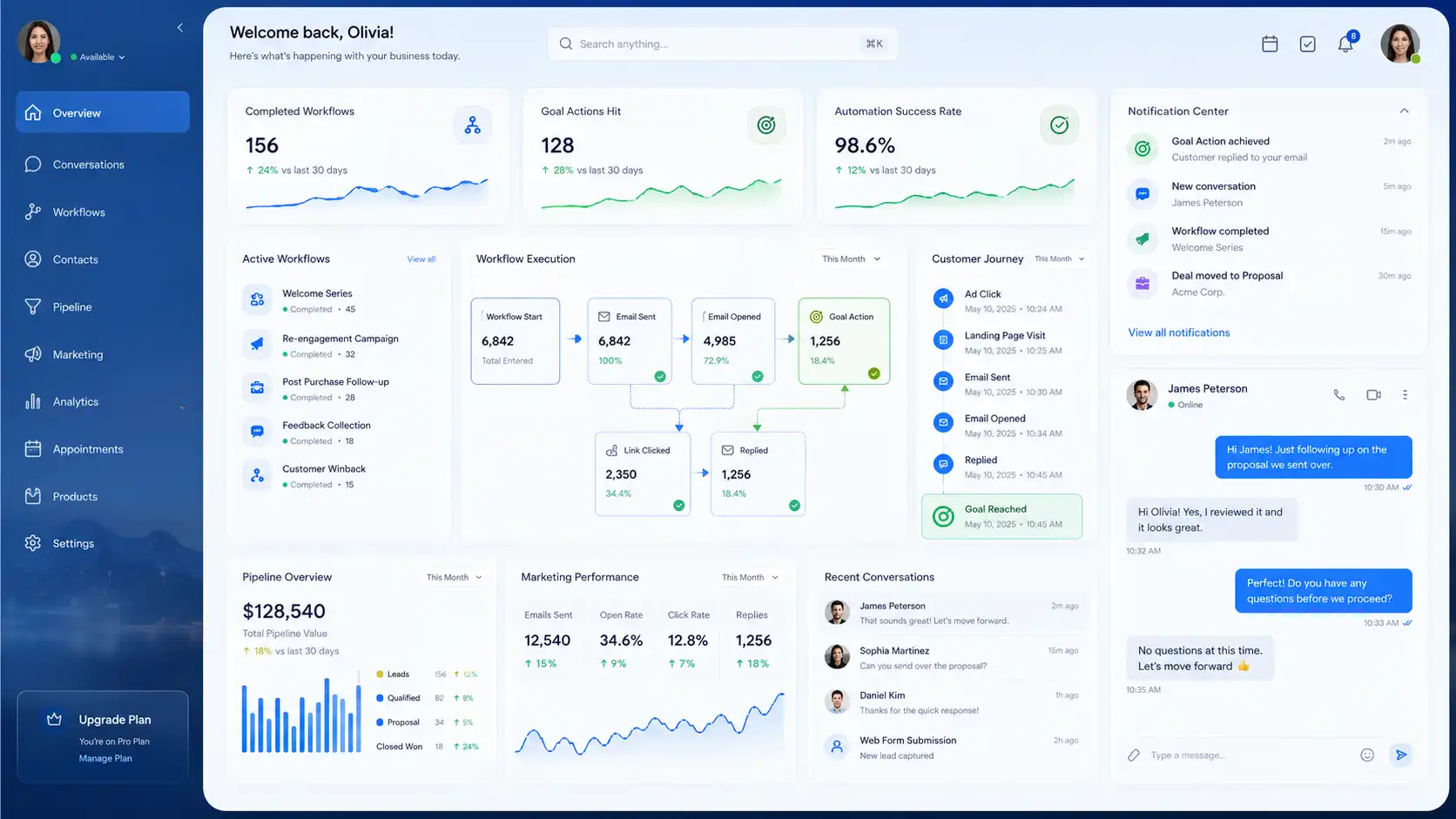This screenshot has width=1456, height=819.
Task: Click the Email Sent workflow node
Action: [630, 341]
